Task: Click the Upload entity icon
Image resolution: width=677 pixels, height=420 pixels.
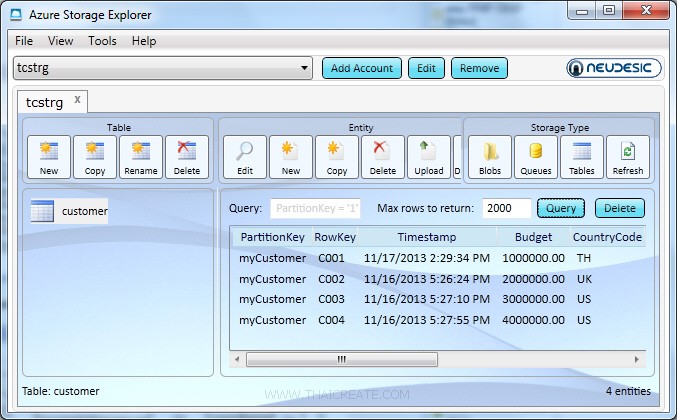Action: [429, 157]
